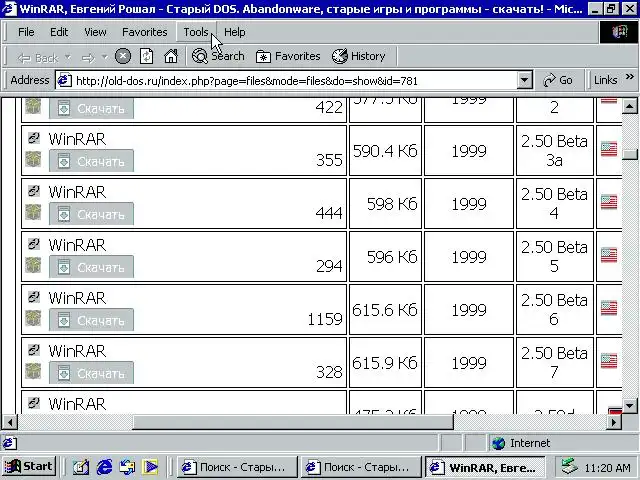This screenshot has width=640, height=480.
Task: Download WinRAR 2.50 Beta 7 via Скачать
Action: (91, 373)
